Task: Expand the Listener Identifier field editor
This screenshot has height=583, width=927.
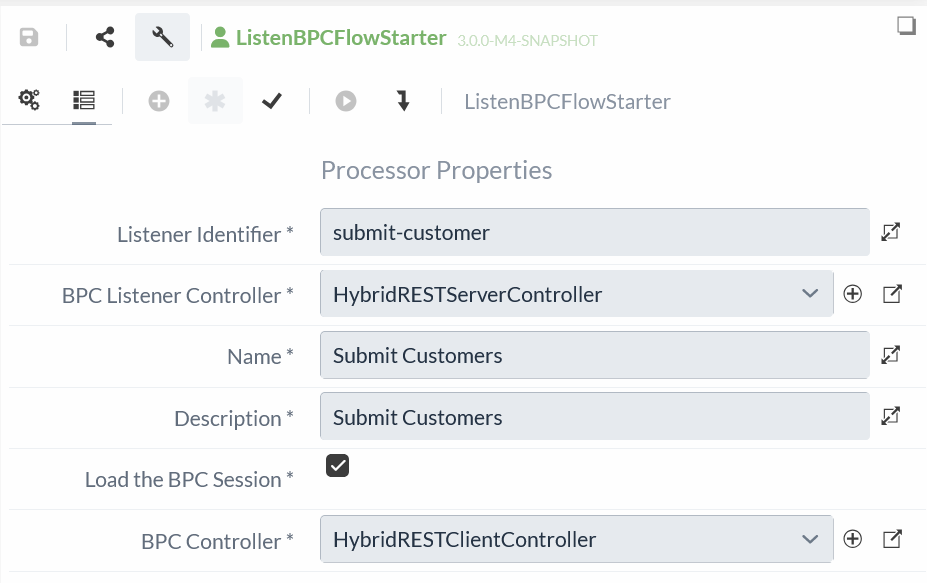Action: click(891, 231)
